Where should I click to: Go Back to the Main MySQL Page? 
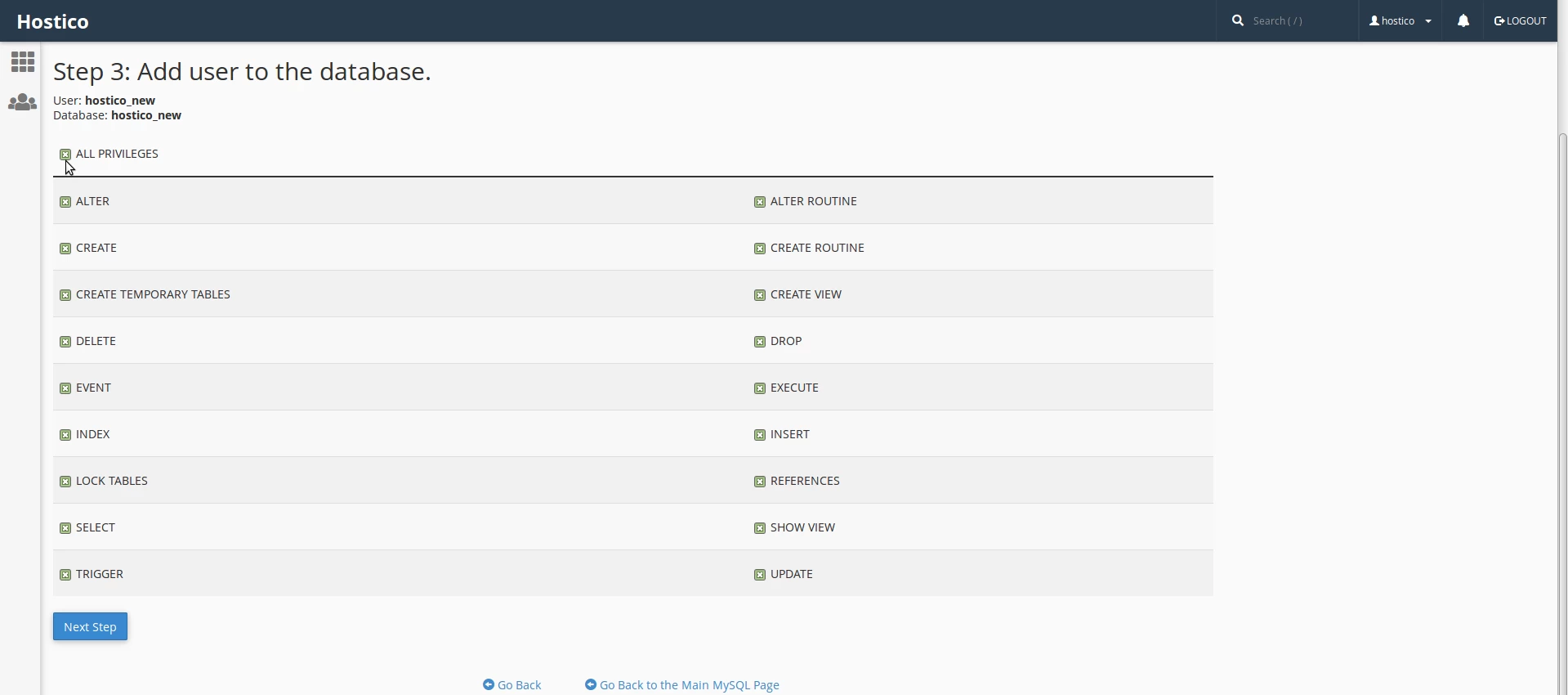pos(682,685)
